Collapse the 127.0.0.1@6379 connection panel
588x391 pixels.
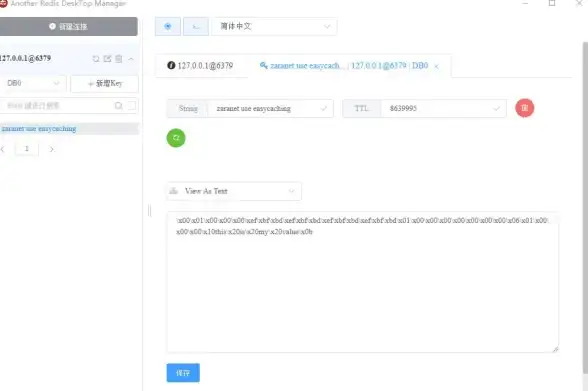click(130, 59)
